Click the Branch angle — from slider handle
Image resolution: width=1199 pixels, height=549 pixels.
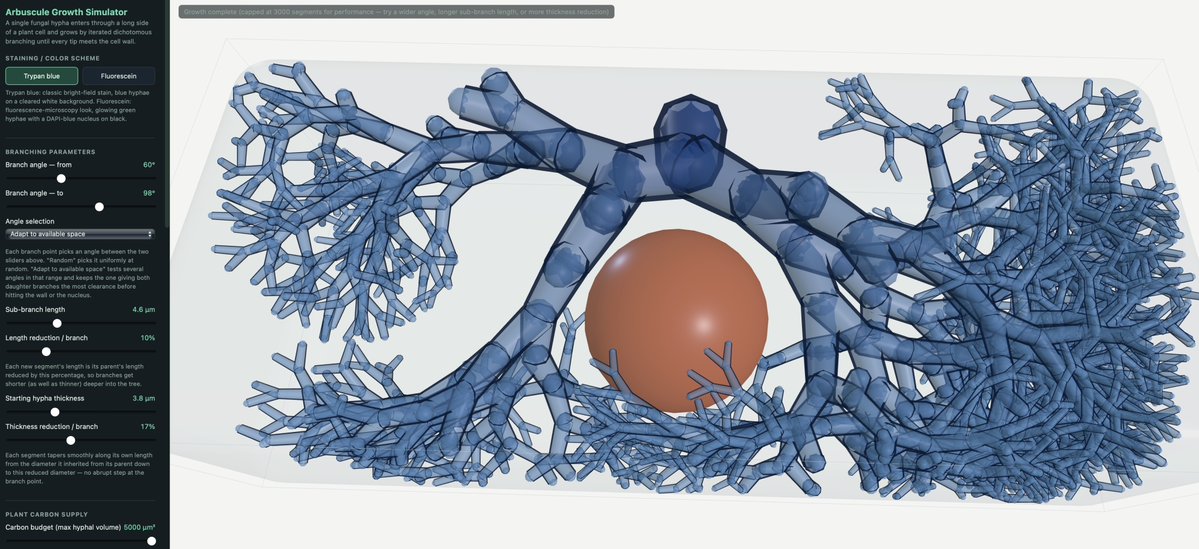click(x=61, y=178)
